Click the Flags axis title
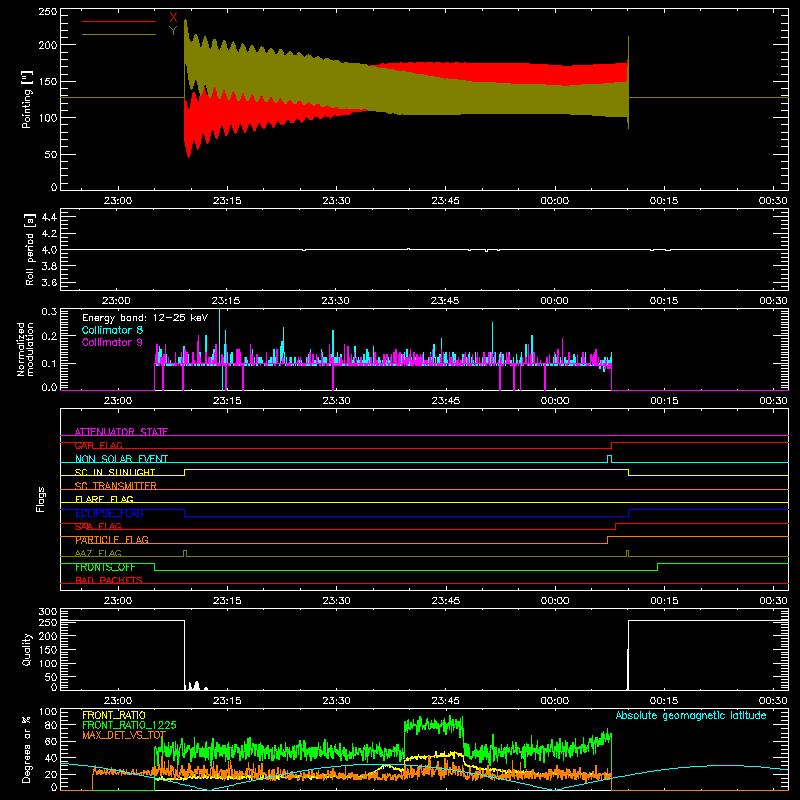The height and width of the screenshot is (800, 800). 41,499
